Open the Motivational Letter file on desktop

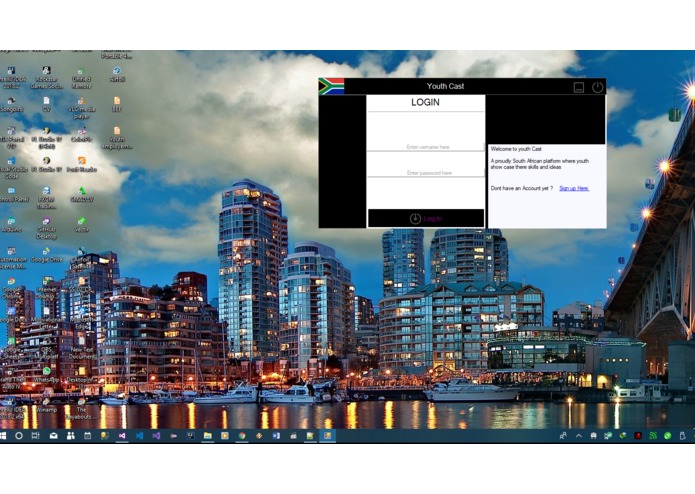click(46, 318)
